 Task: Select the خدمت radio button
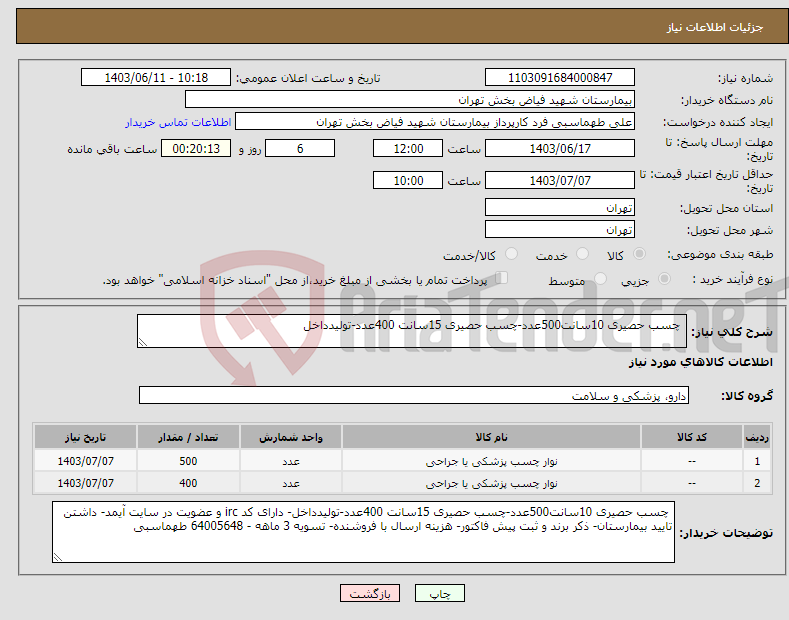click(x=582, y=254)
